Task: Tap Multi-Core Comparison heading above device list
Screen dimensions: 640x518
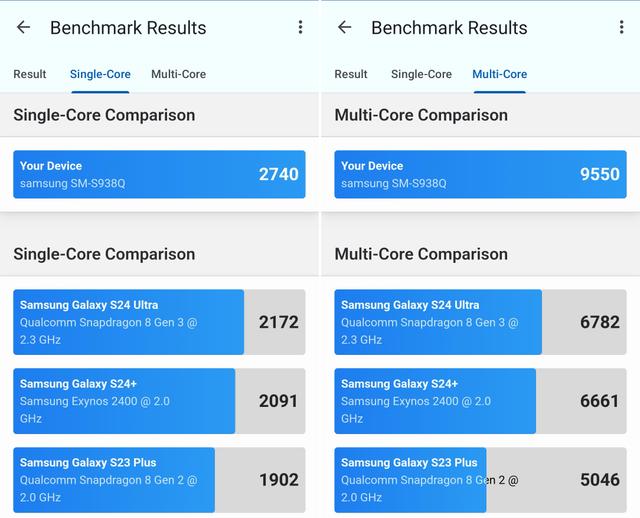Action: [x=421, y=254]
